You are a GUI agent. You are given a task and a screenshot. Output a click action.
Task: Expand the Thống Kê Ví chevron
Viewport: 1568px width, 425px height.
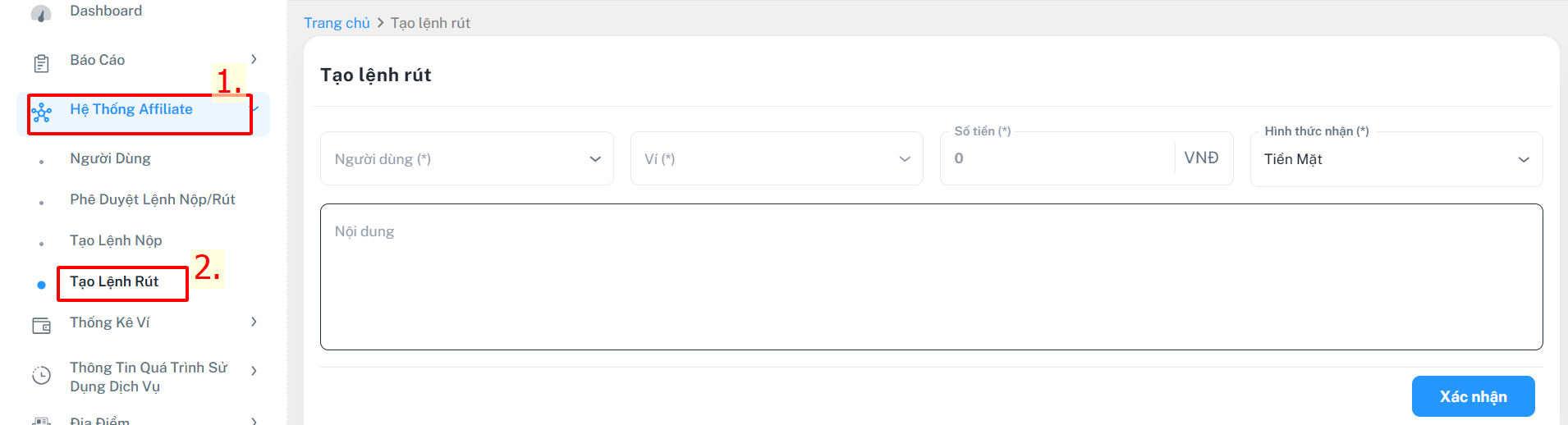[254, 322]
